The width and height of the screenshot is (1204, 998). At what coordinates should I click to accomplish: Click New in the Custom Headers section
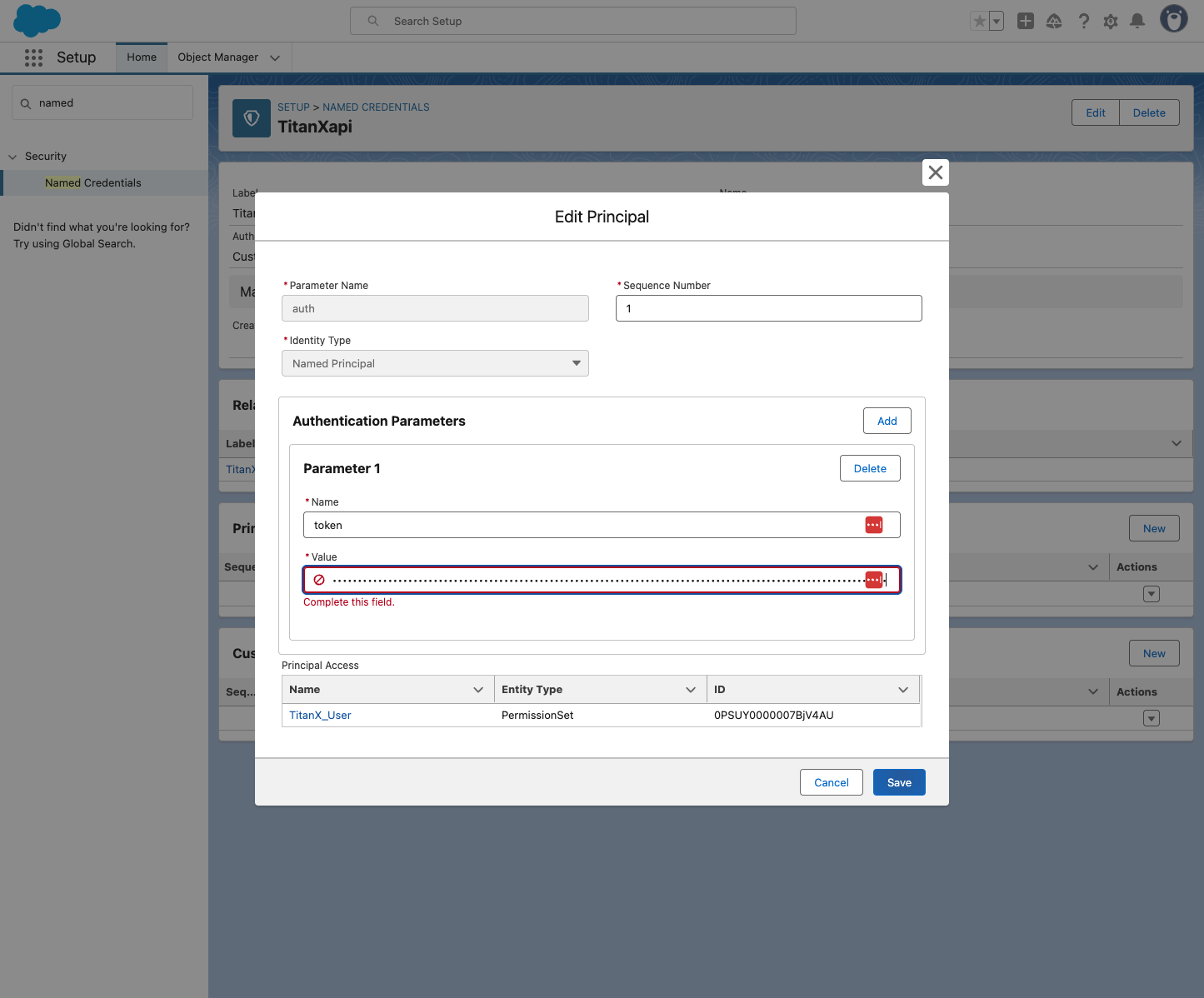pyautogui.click(x=1154, y=653)
